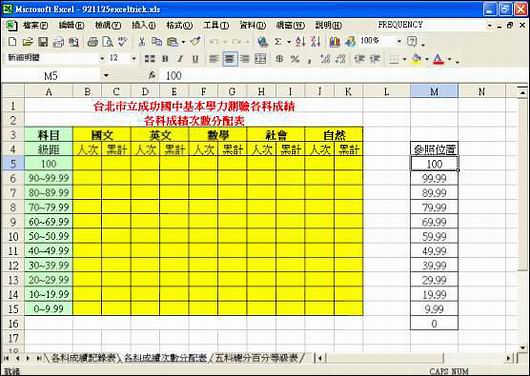530x376 pixels.
Task: Open the Chart Wizard icon
Action: (x=335, y=42)
